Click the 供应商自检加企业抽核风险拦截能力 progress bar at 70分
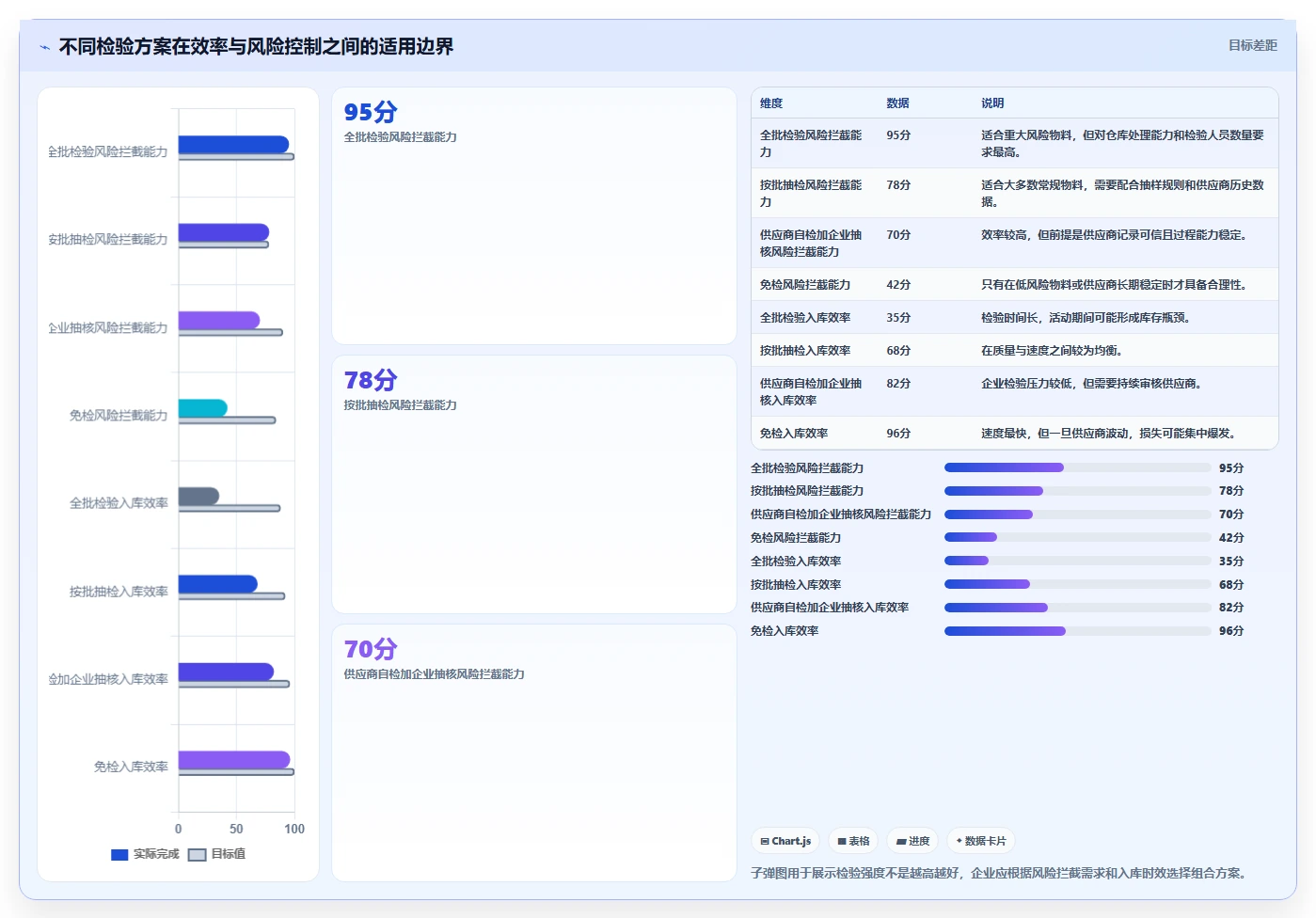Screen dimensions: 1316x918 click(1078, 514)
